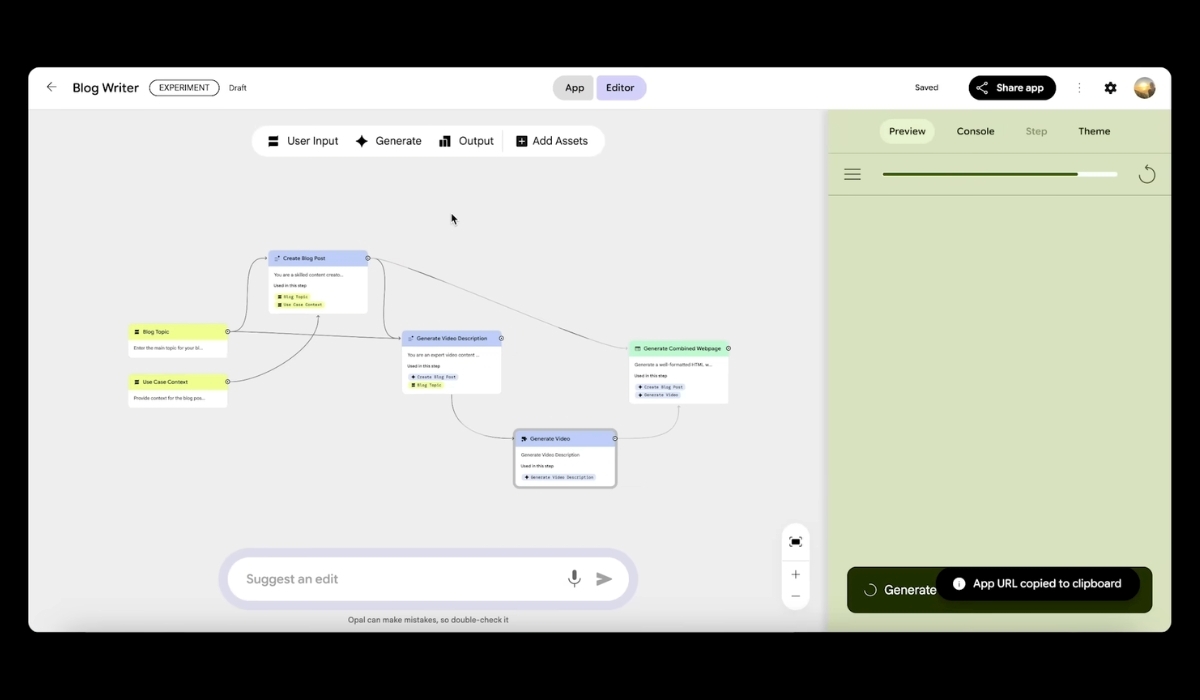Open the Theme tab

pos(1094,131)
